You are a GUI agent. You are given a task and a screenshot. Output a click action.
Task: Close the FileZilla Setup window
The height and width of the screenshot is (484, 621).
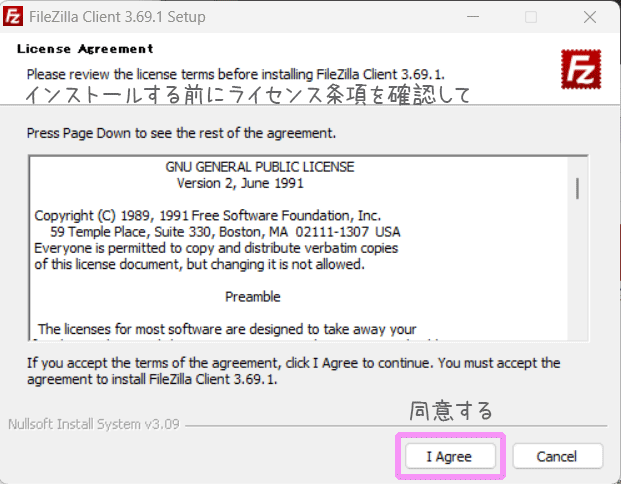[x=590, y=17]
